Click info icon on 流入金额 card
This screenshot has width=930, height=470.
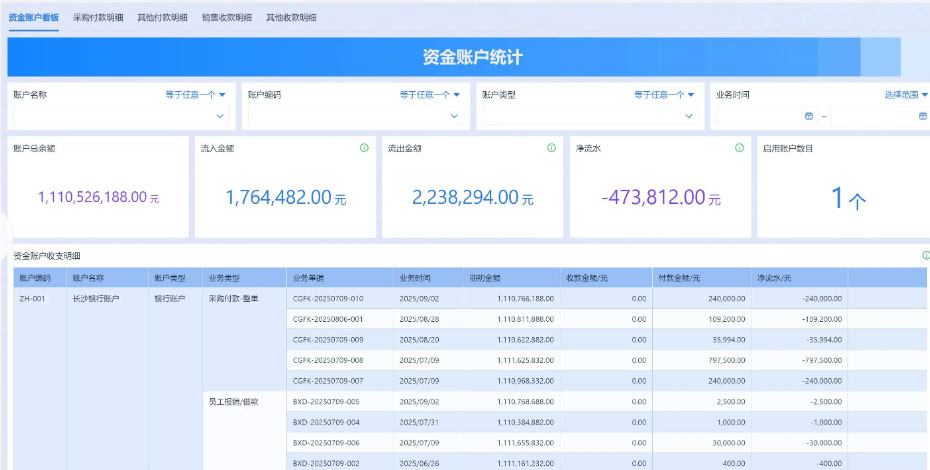tap(364, 148)
